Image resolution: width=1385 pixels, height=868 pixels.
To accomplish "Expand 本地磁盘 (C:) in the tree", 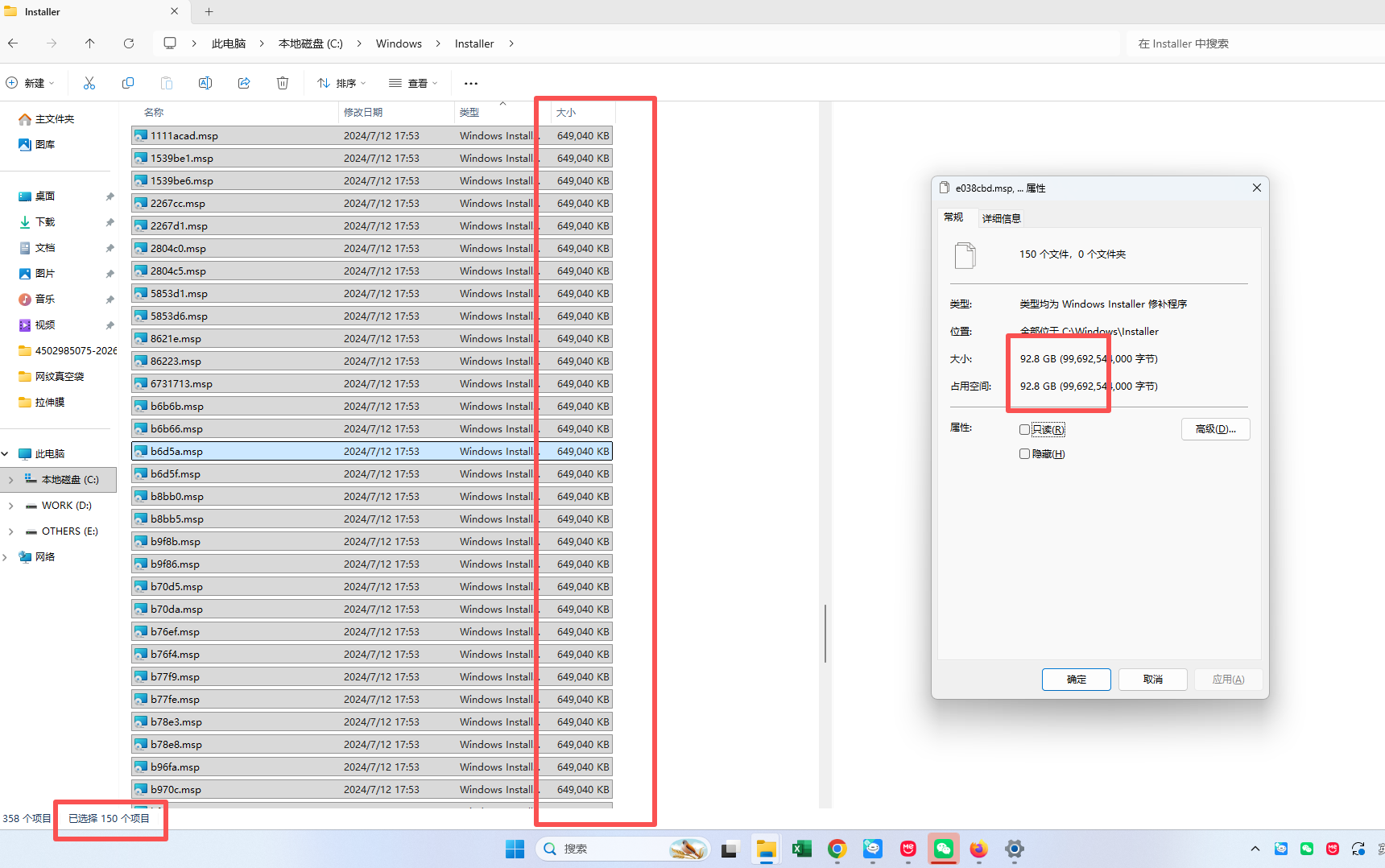I will (10, 480).
